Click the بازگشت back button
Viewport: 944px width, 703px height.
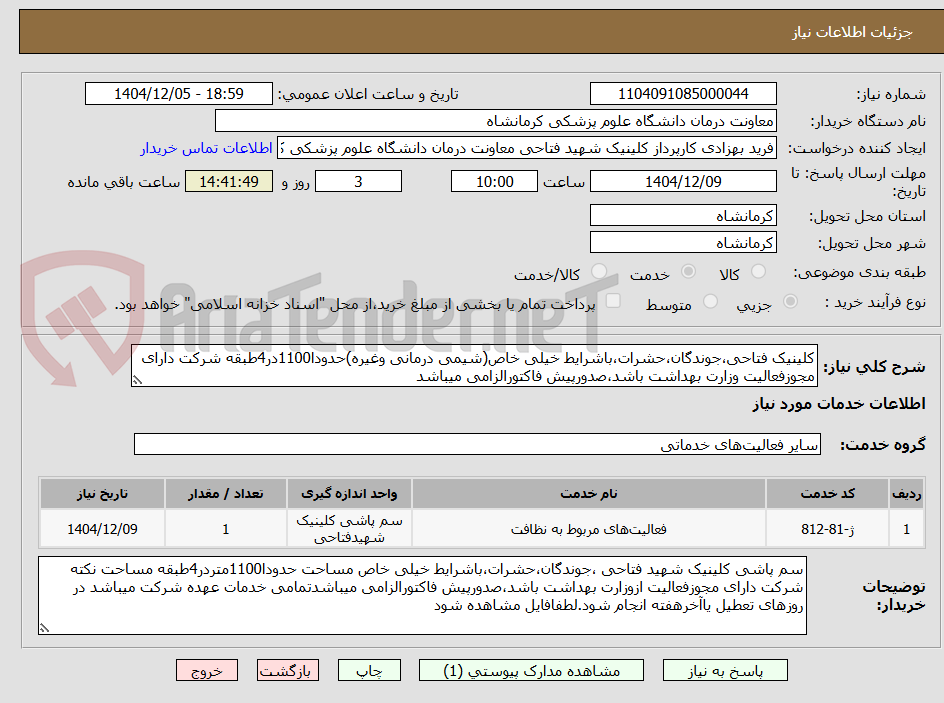pos(288,670)
